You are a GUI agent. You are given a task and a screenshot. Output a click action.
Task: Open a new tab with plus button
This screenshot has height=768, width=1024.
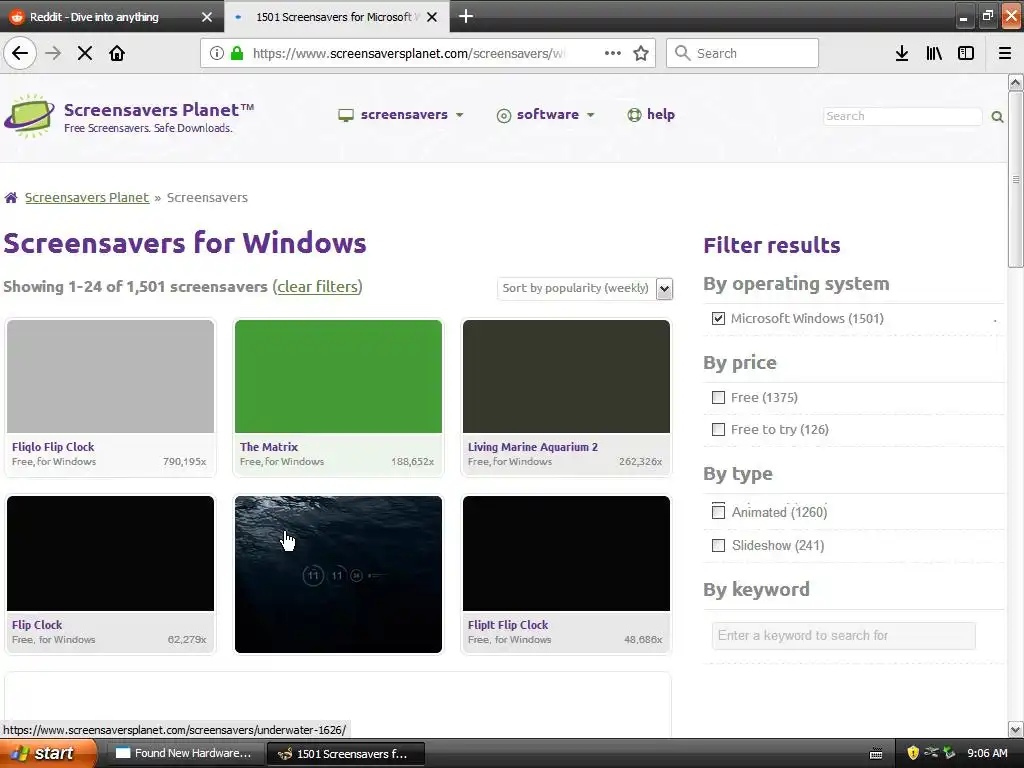click(466, 16)
